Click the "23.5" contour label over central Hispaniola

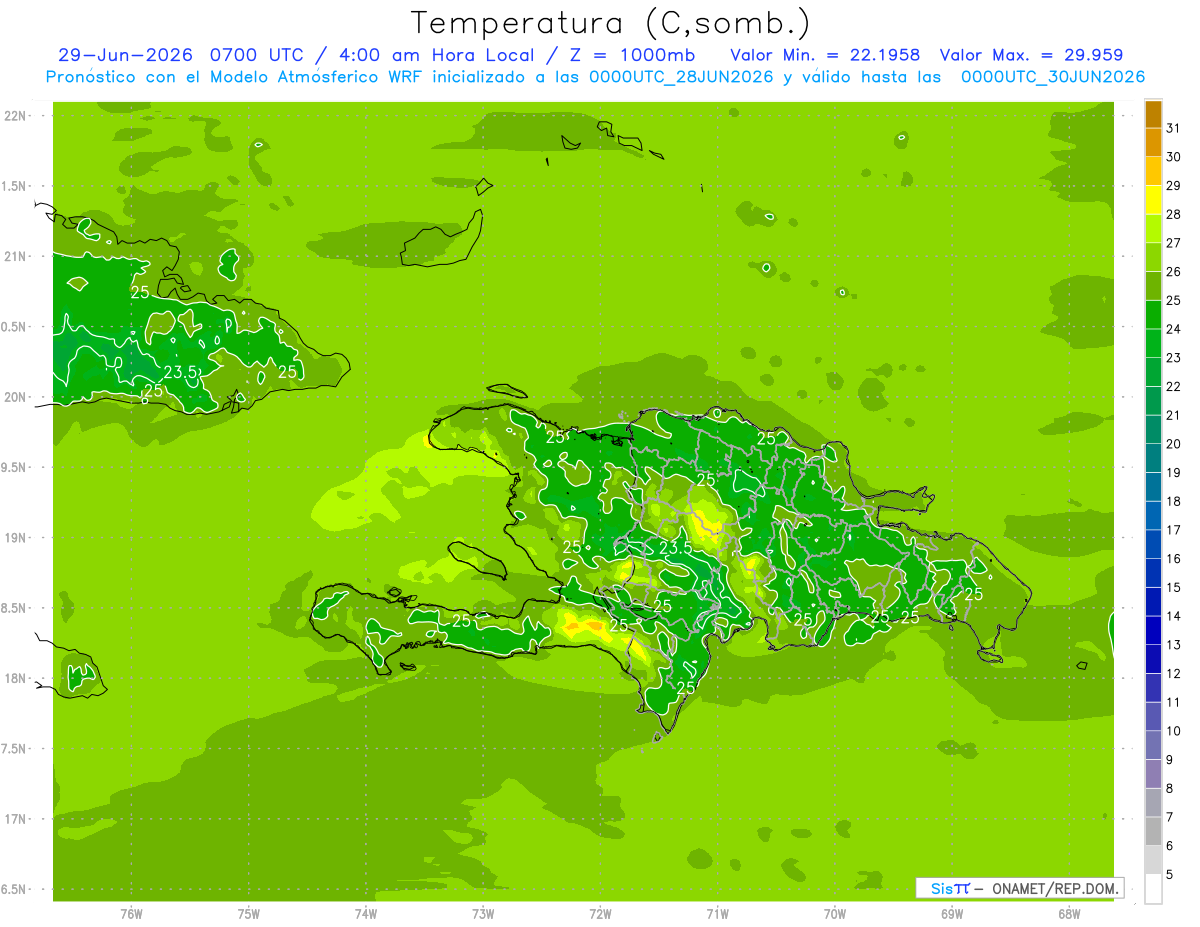[x=676, y=548]
